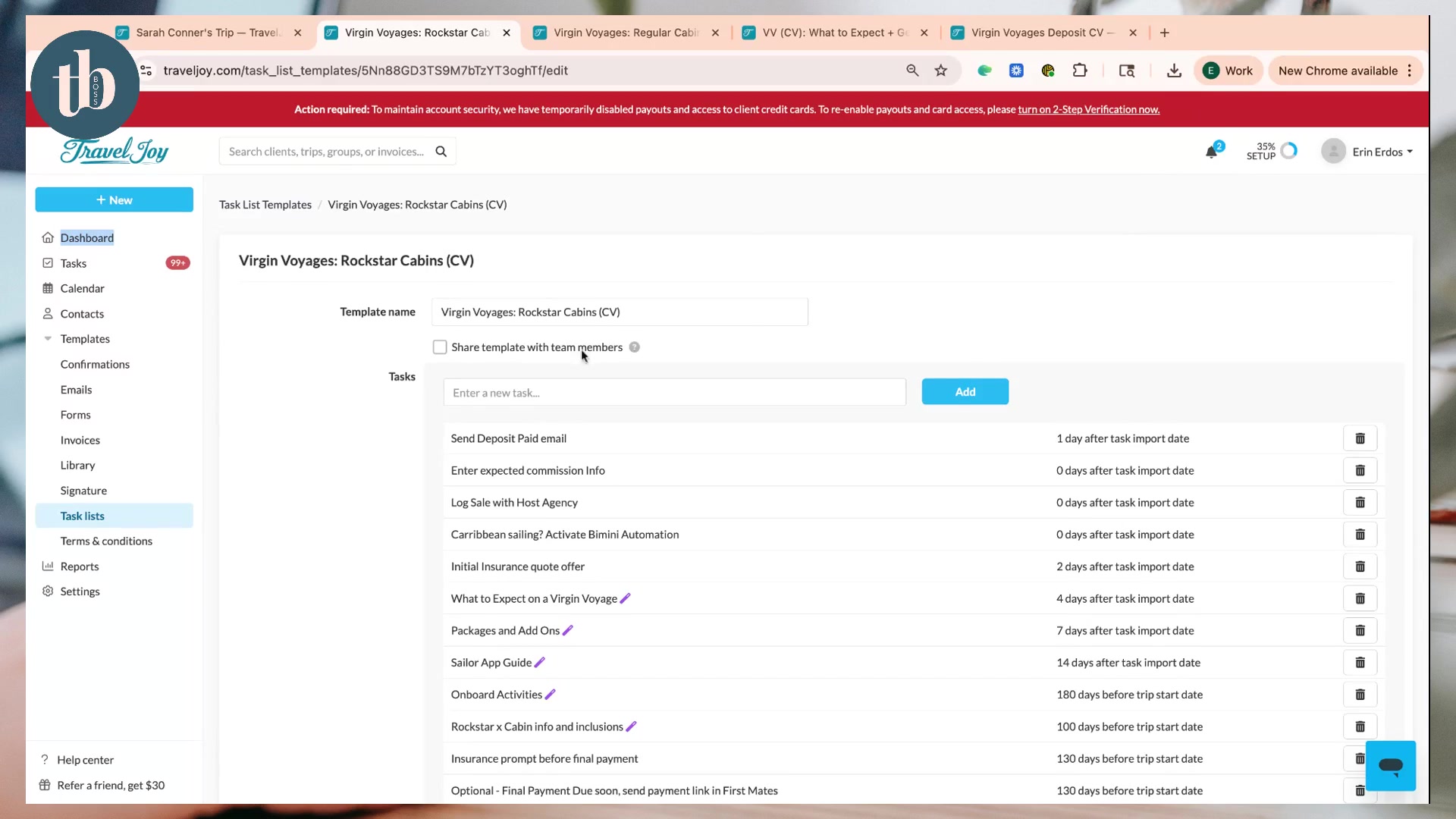Delete the Activate Bimini Automation task
Image resolution: width=1456 pixels, height=819 pixels.
pyautogui.click(x=1360, y=535)
